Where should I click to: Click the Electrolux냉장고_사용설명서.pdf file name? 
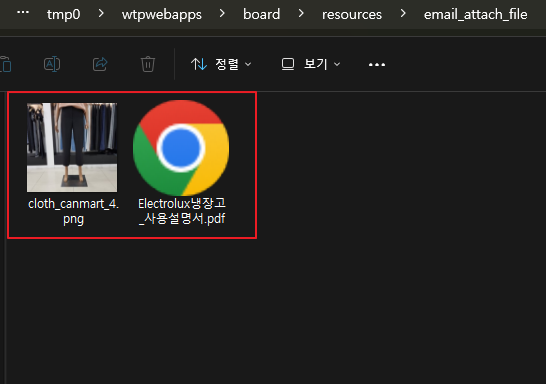point(182,211)
